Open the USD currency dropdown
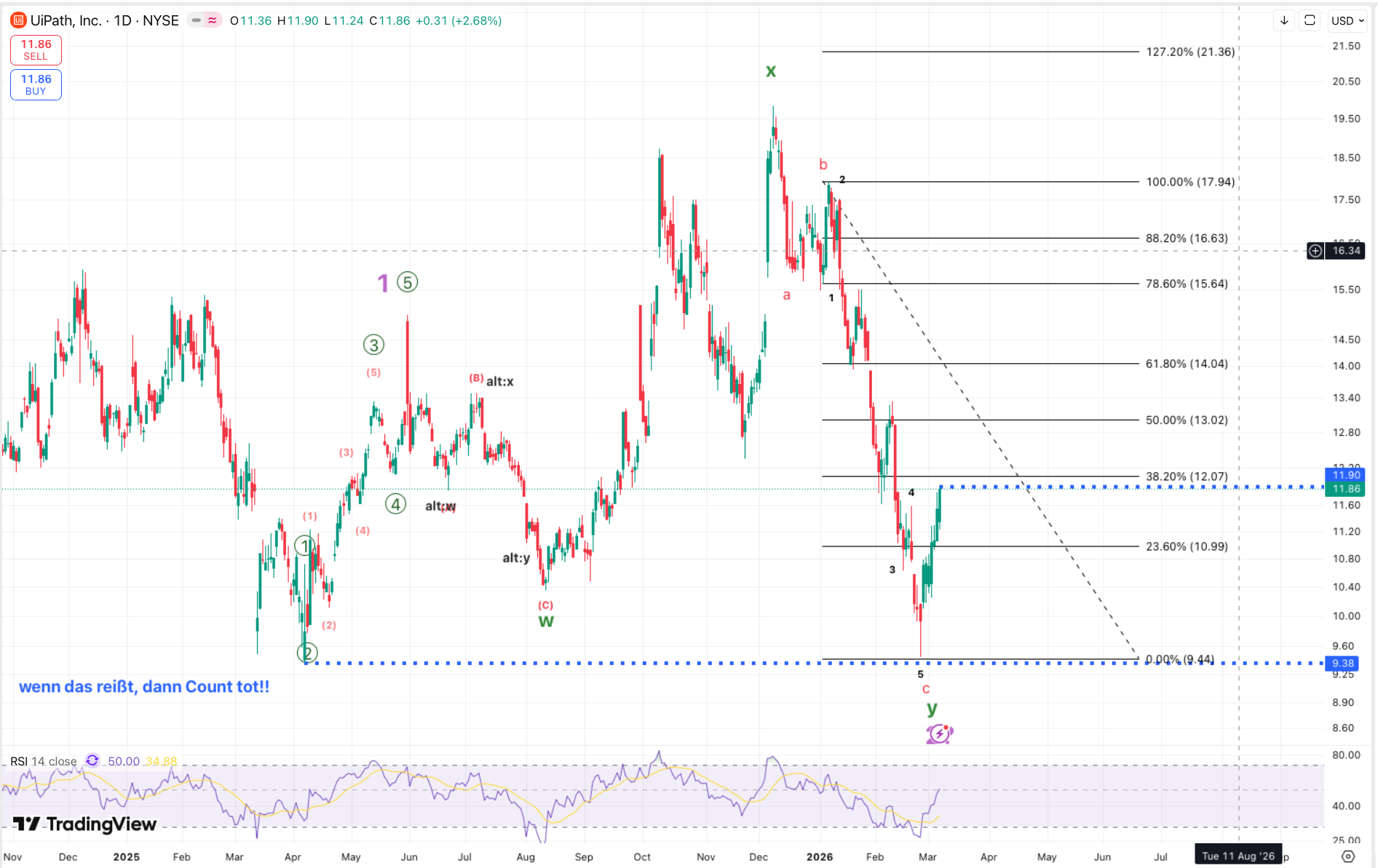 click(1347, 20)
